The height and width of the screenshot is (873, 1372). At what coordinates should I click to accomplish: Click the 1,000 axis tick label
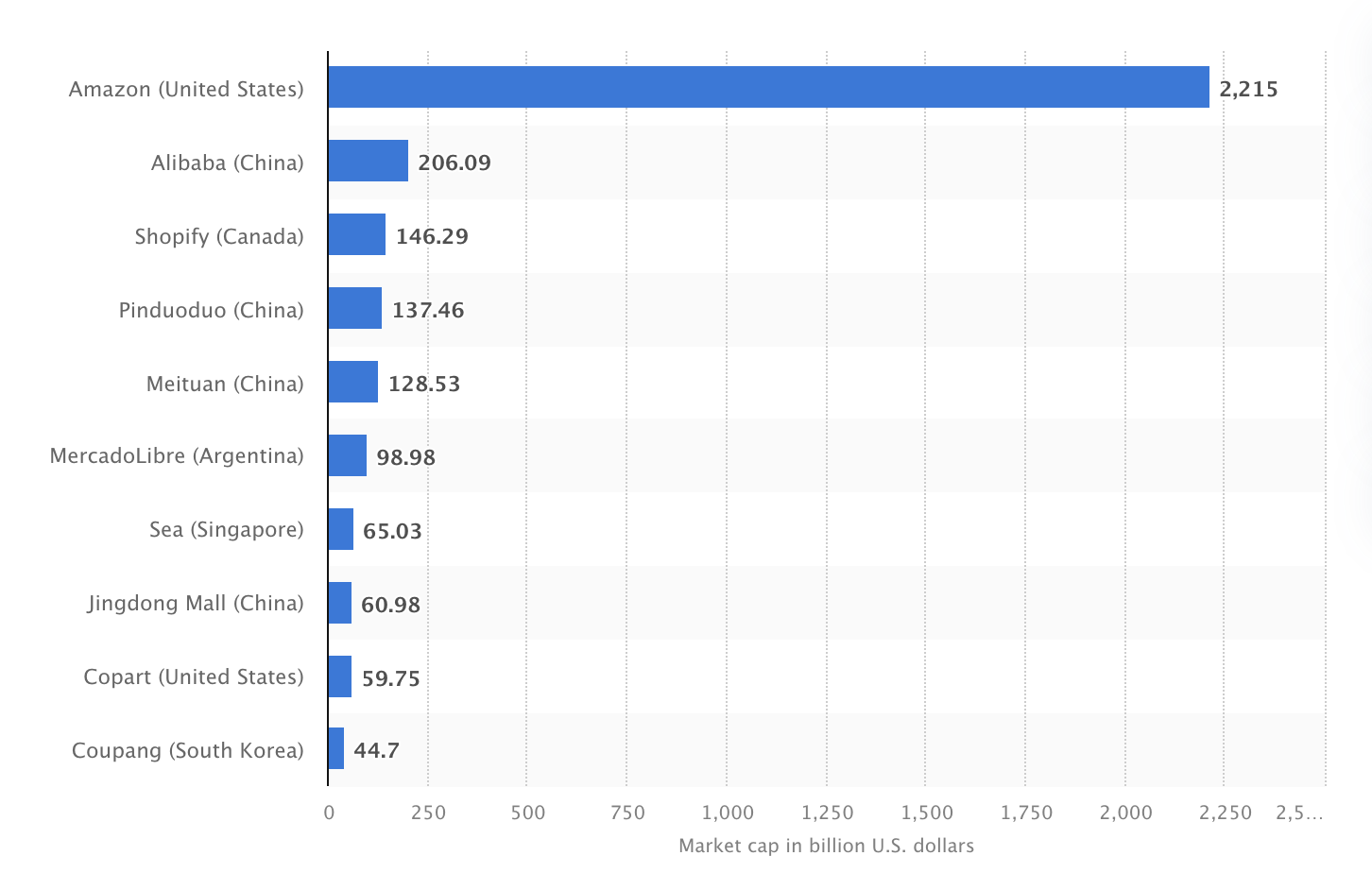728,813
